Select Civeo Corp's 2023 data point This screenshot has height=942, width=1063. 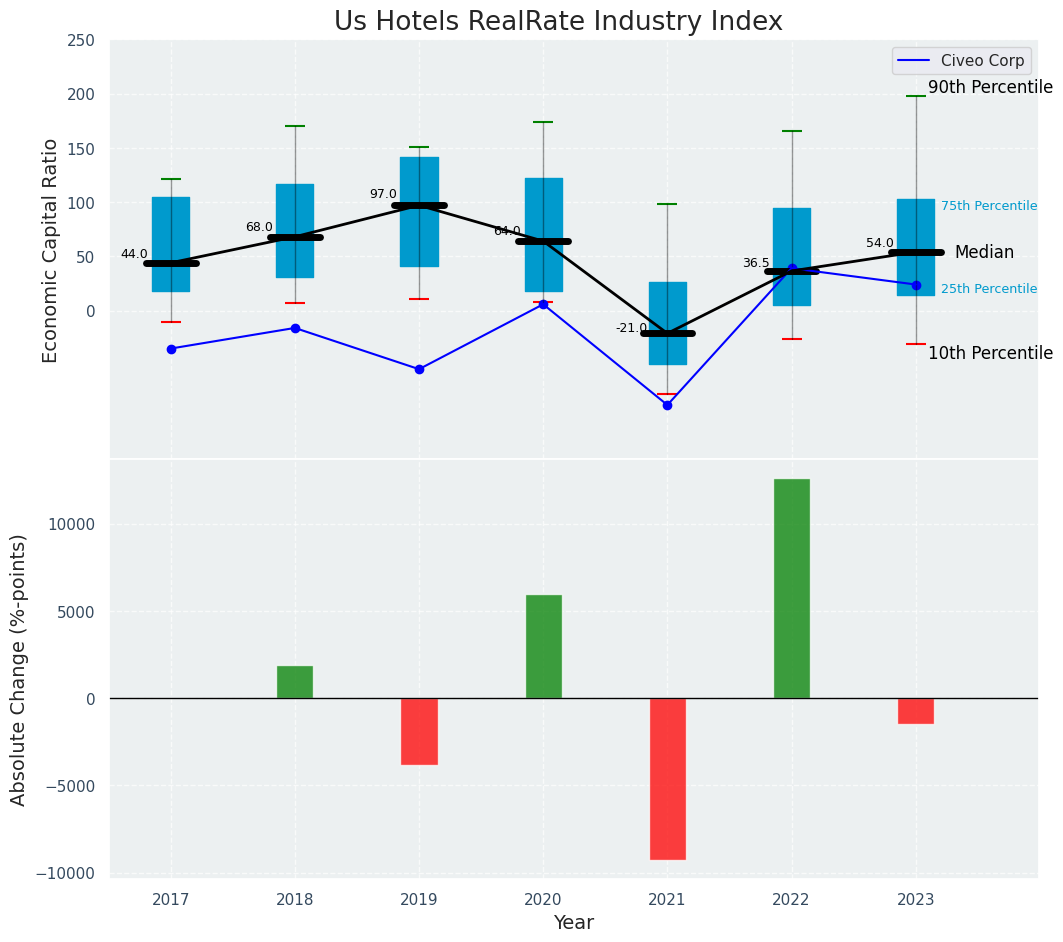click(916, 285)
